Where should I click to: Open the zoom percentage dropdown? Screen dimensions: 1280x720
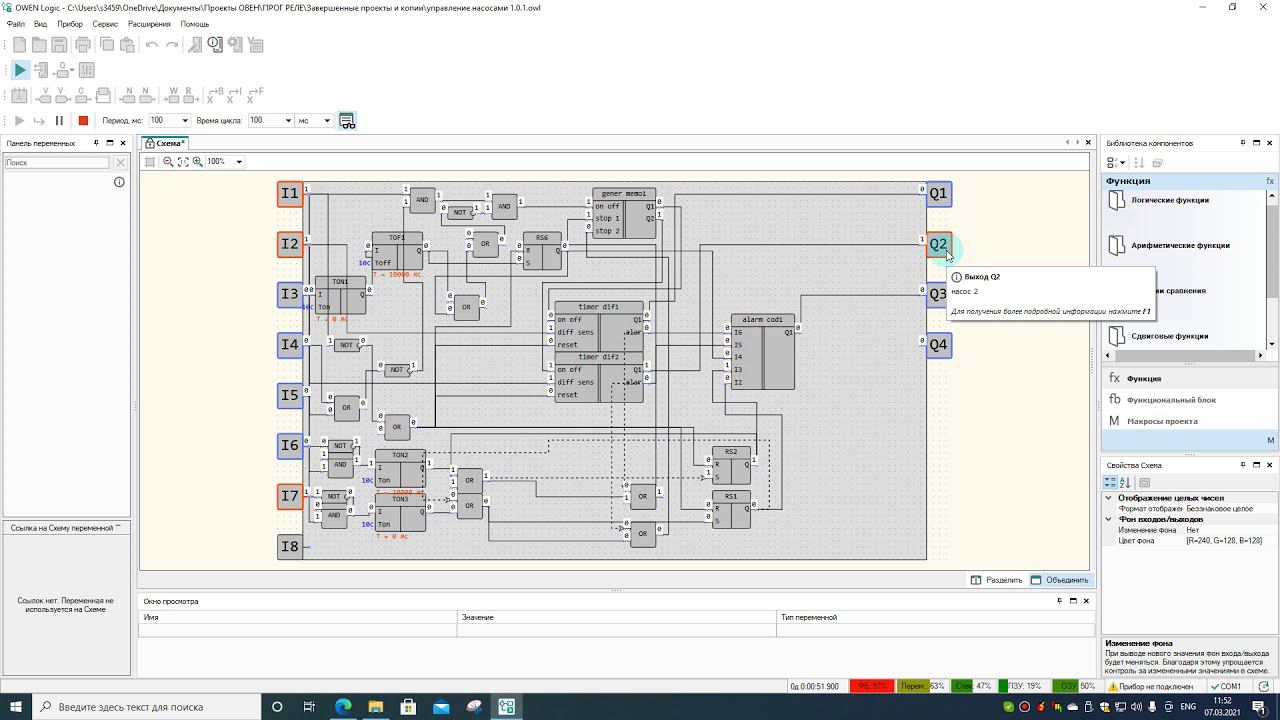pos(238,162)
